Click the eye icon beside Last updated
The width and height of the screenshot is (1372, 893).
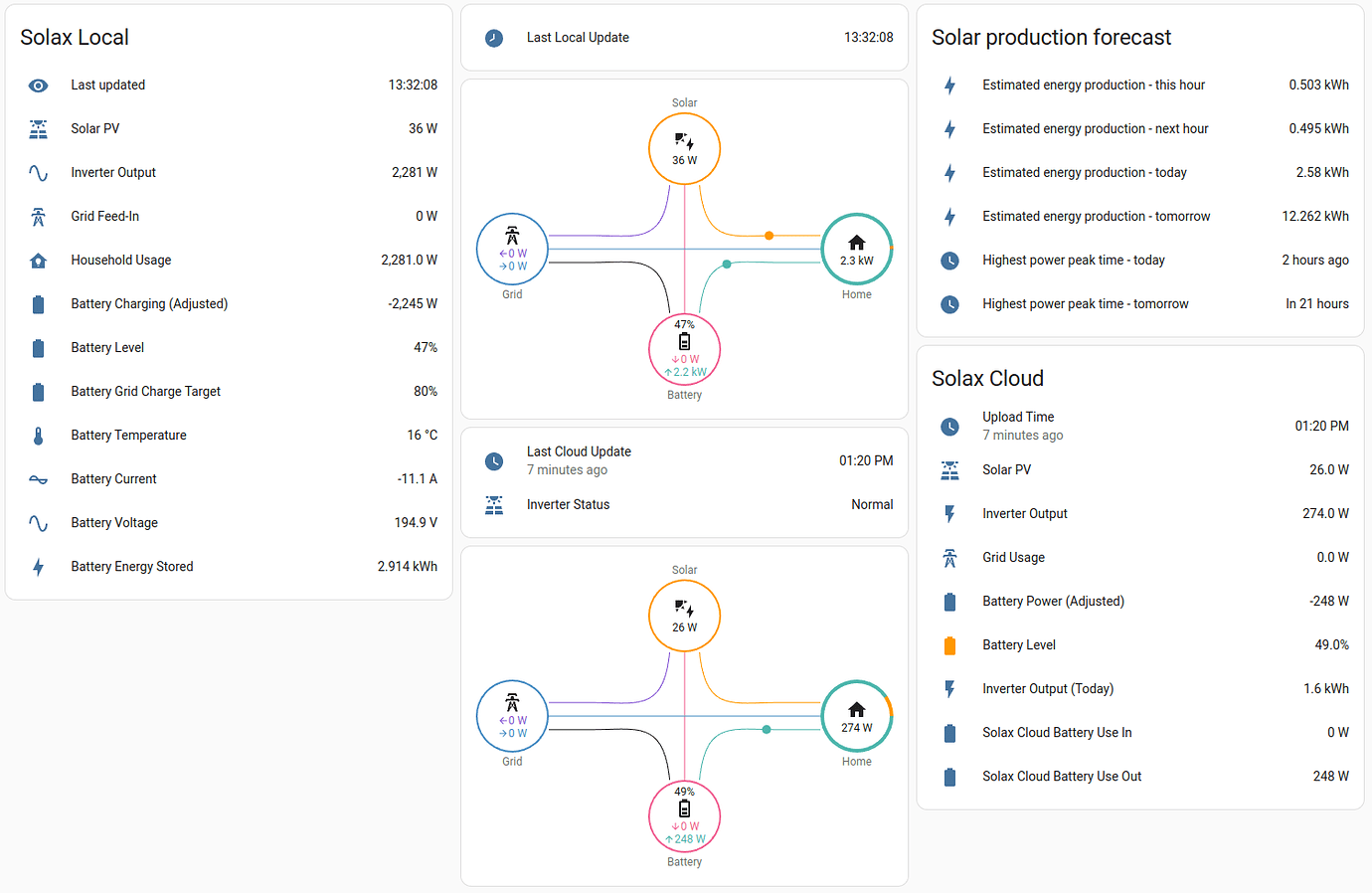pos(38,85)
